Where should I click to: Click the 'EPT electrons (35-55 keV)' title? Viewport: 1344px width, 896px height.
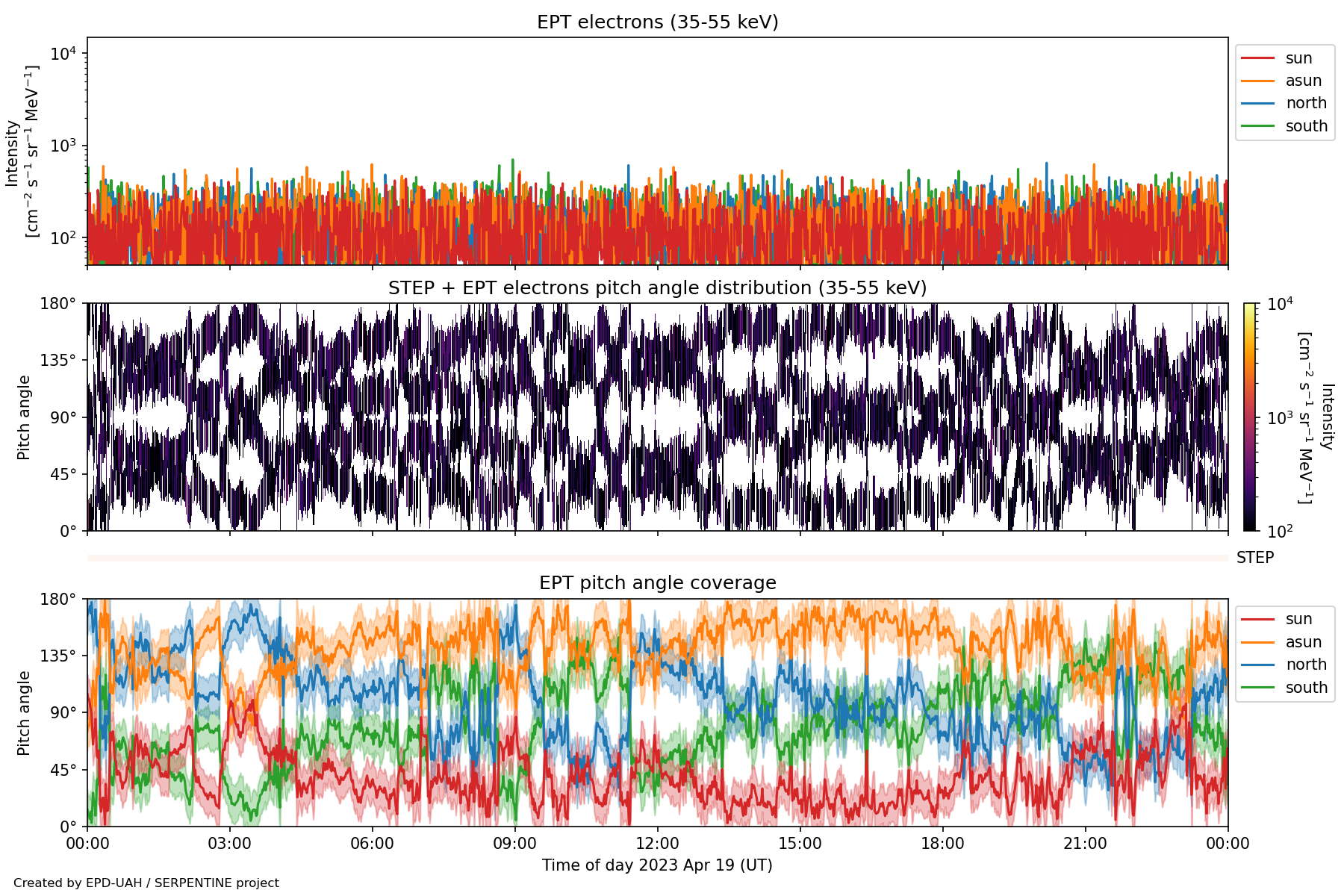pos(658,22)
